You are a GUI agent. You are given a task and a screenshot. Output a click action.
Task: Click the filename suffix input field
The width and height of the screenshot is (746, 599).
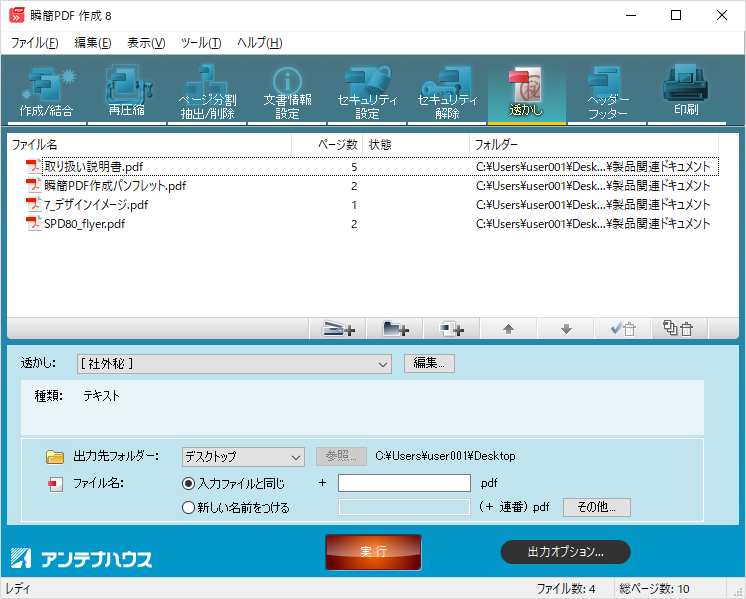click(404, 483)
